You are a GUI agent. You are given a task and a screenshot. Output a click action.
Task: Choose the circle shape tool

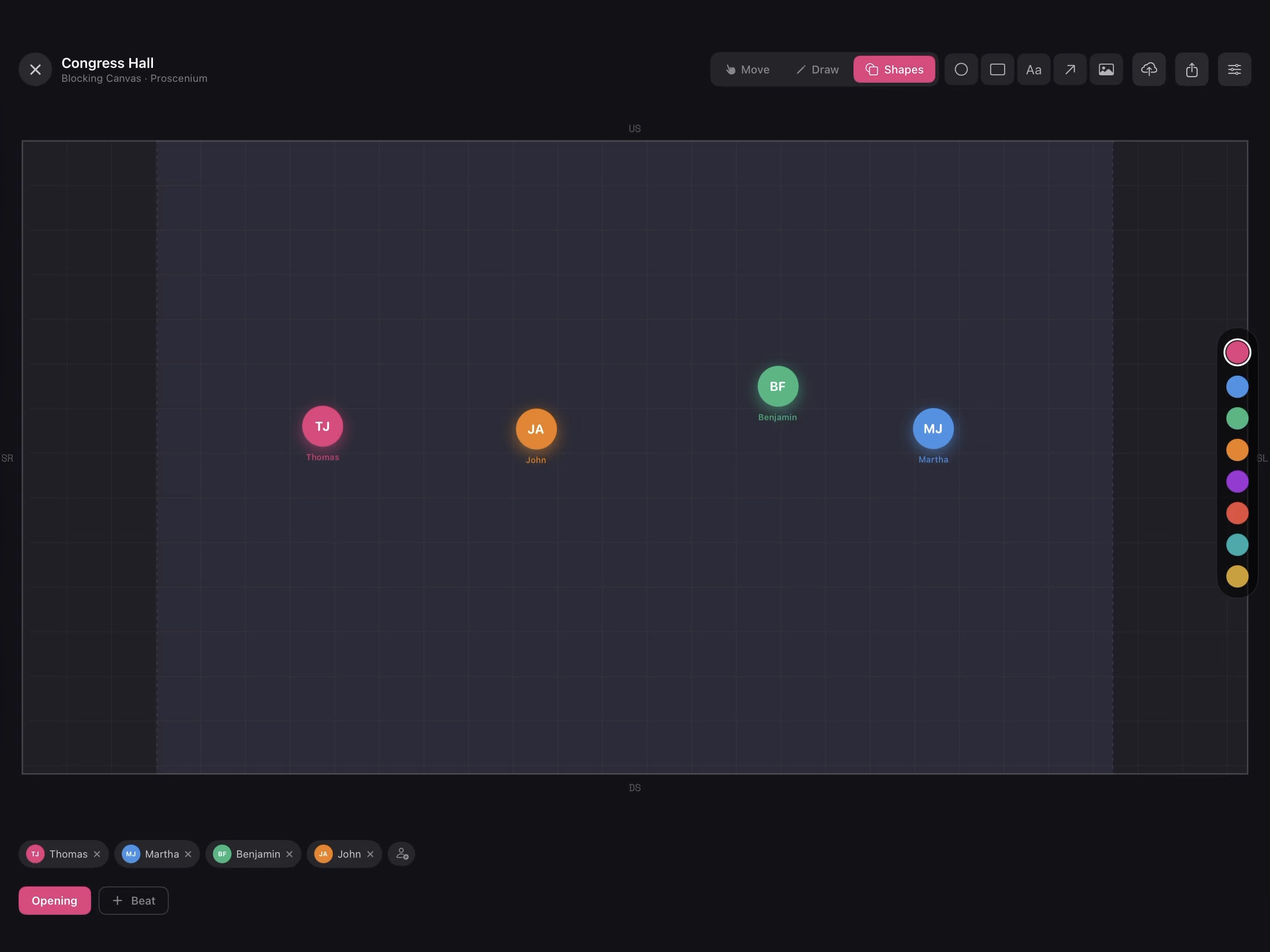coord(961,69)
